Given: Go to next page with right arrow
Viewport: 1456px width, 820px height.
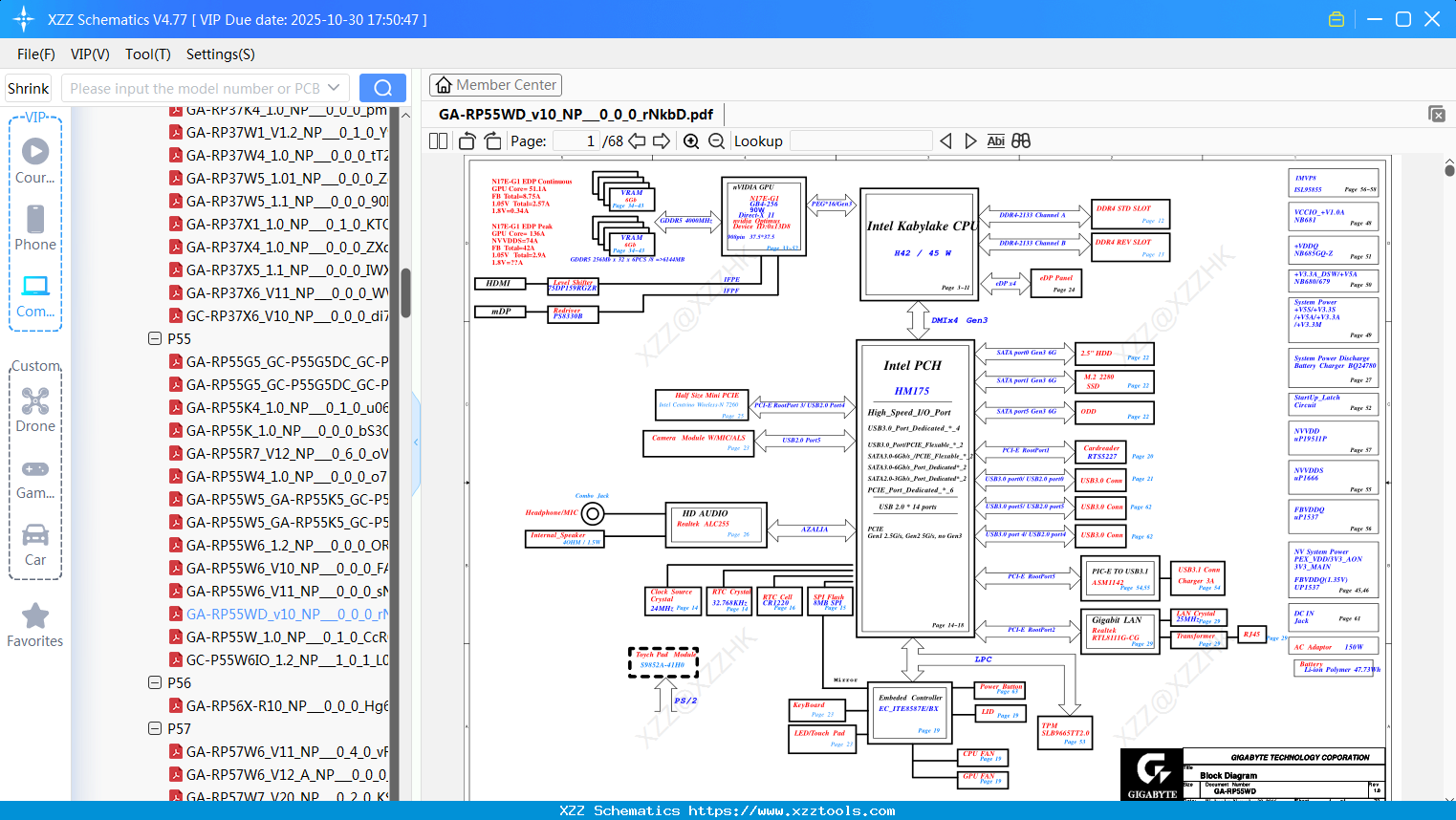Looking at the screenshot, I should 662,140.
